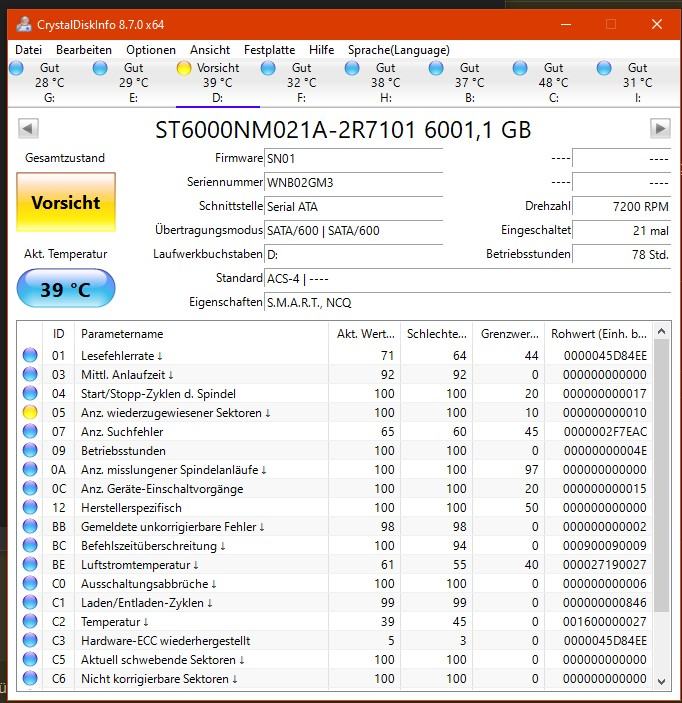Select drive B: tab at 37 °C
Image resolution: width=682 pixels, height=703 pixels.
click(x=469, y=82)
